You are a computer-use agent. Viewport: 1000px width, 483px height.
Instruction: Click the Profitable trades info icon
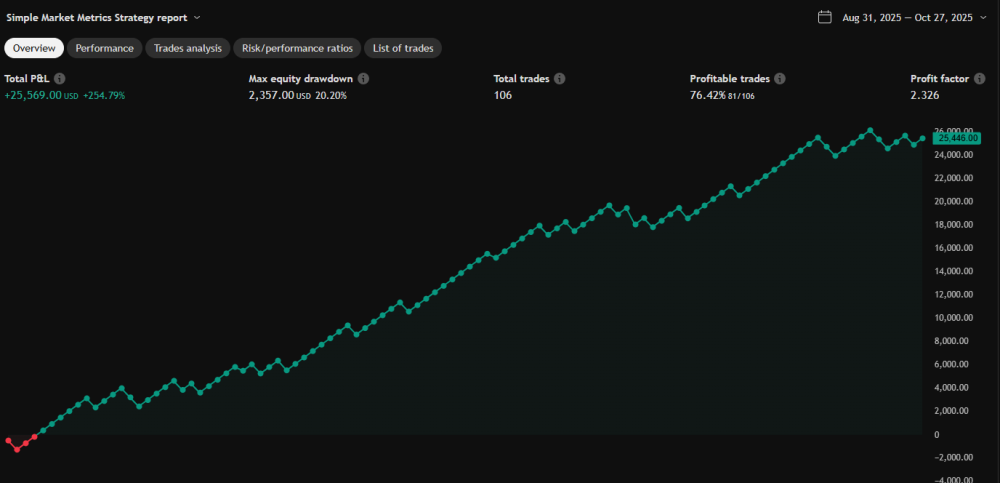tap(780, 78)
